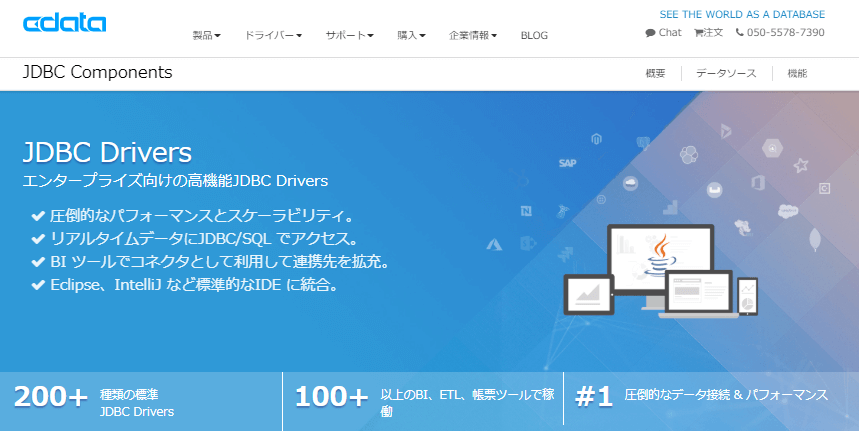This screenshot has height=431, width=859.
Task: Open the 製品 dropdown menu
Action: (207, 36)
